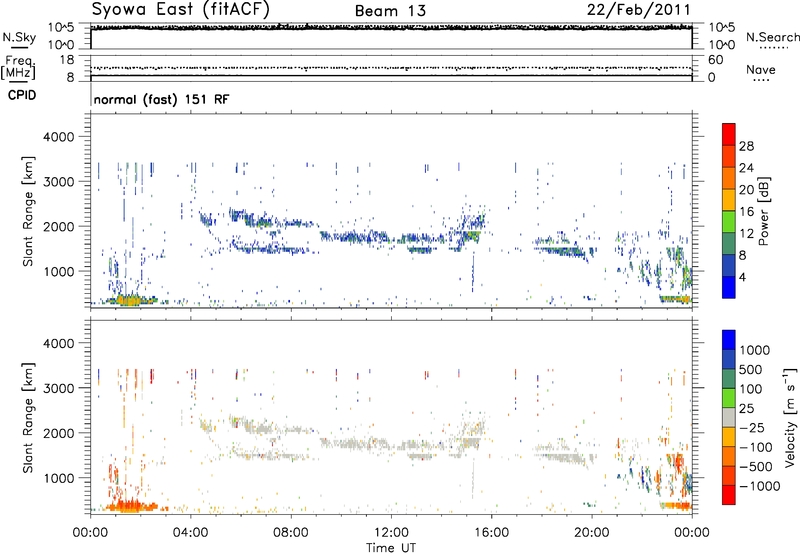The width and height of the screenshot is (800, 554).
Task: Select the gray segment of Velocity colorbar
Action: pos(729,418)
